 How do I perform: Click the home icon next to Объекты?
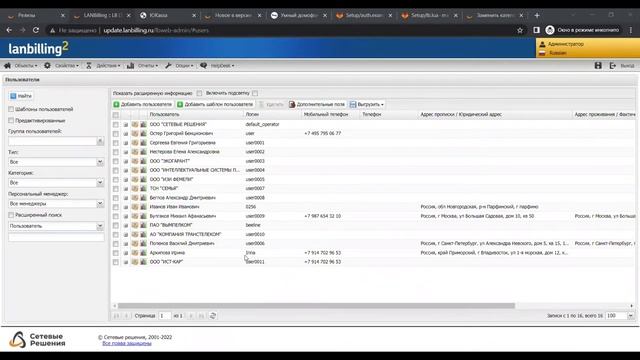7,65
